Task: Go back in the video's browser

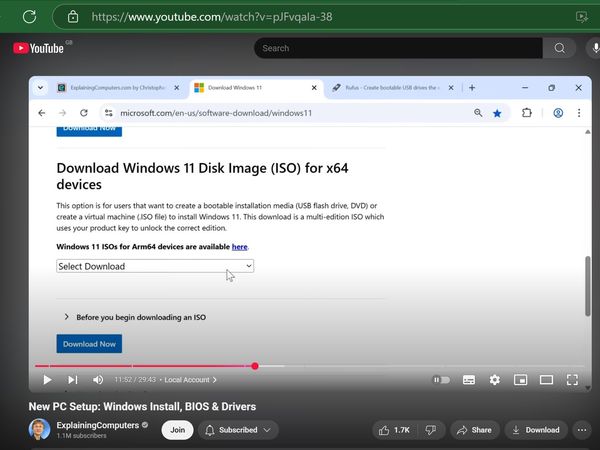Action: point(42,113)
